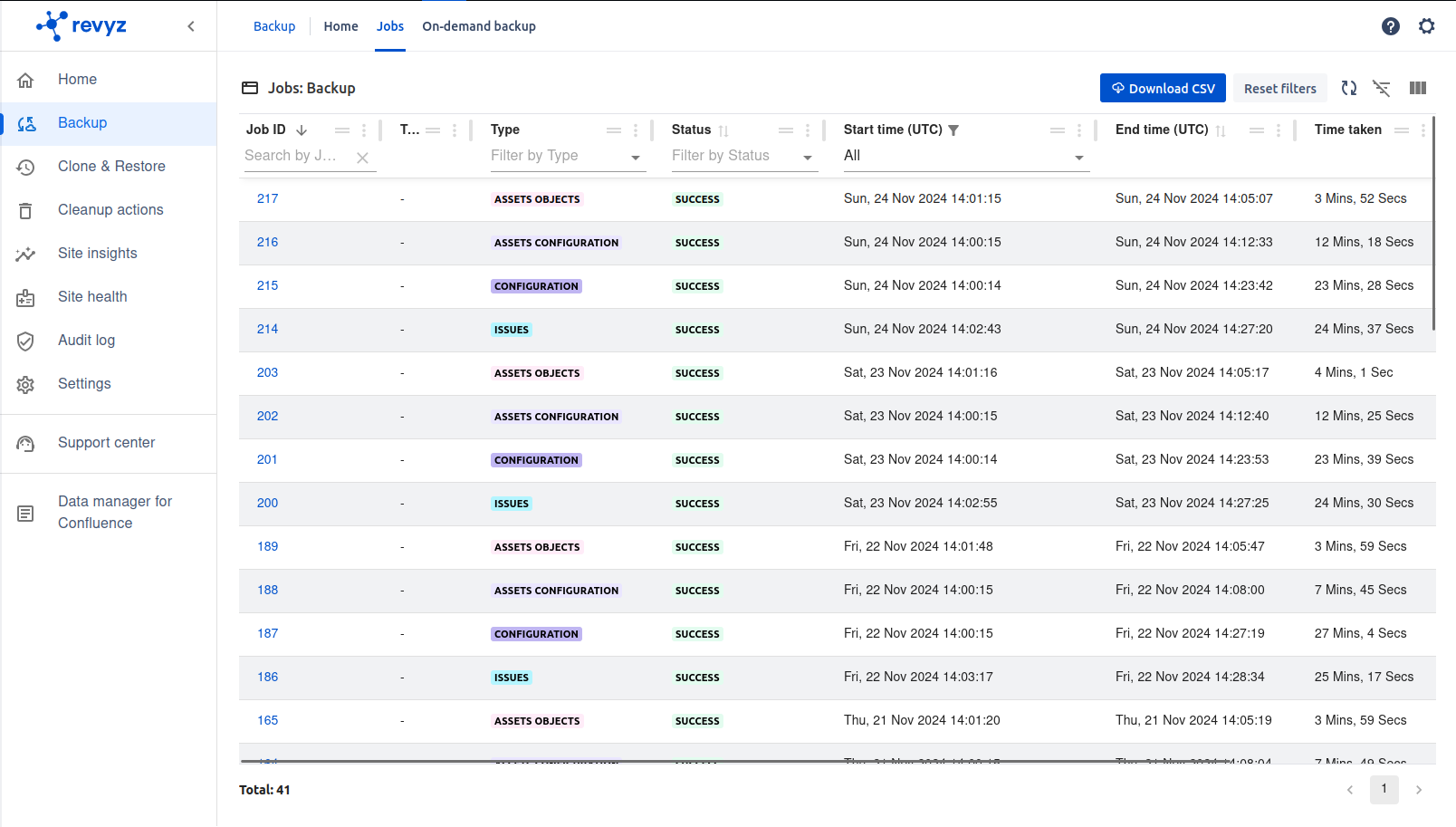
Task: Open the Filter by Status dropdown
Action: [745, 156]
